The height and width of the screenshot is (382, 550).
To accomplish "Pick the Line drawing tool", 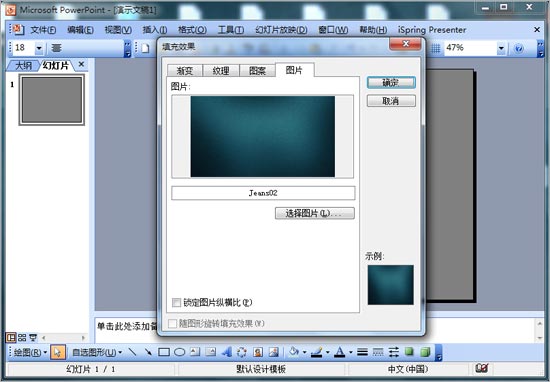I will [x=132, y=351].
